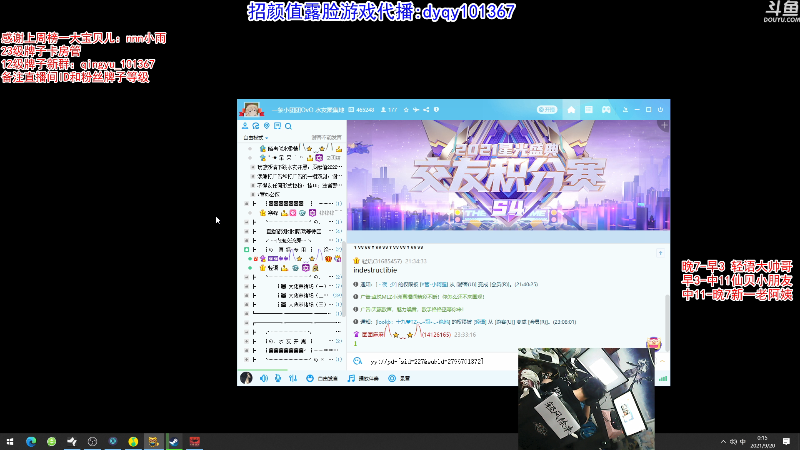Image resolution: width=800 pixels, height=450 pixels.
Task: Favorite the channel with the star icon
Action: pyautogui.click(x=406, y=110)
